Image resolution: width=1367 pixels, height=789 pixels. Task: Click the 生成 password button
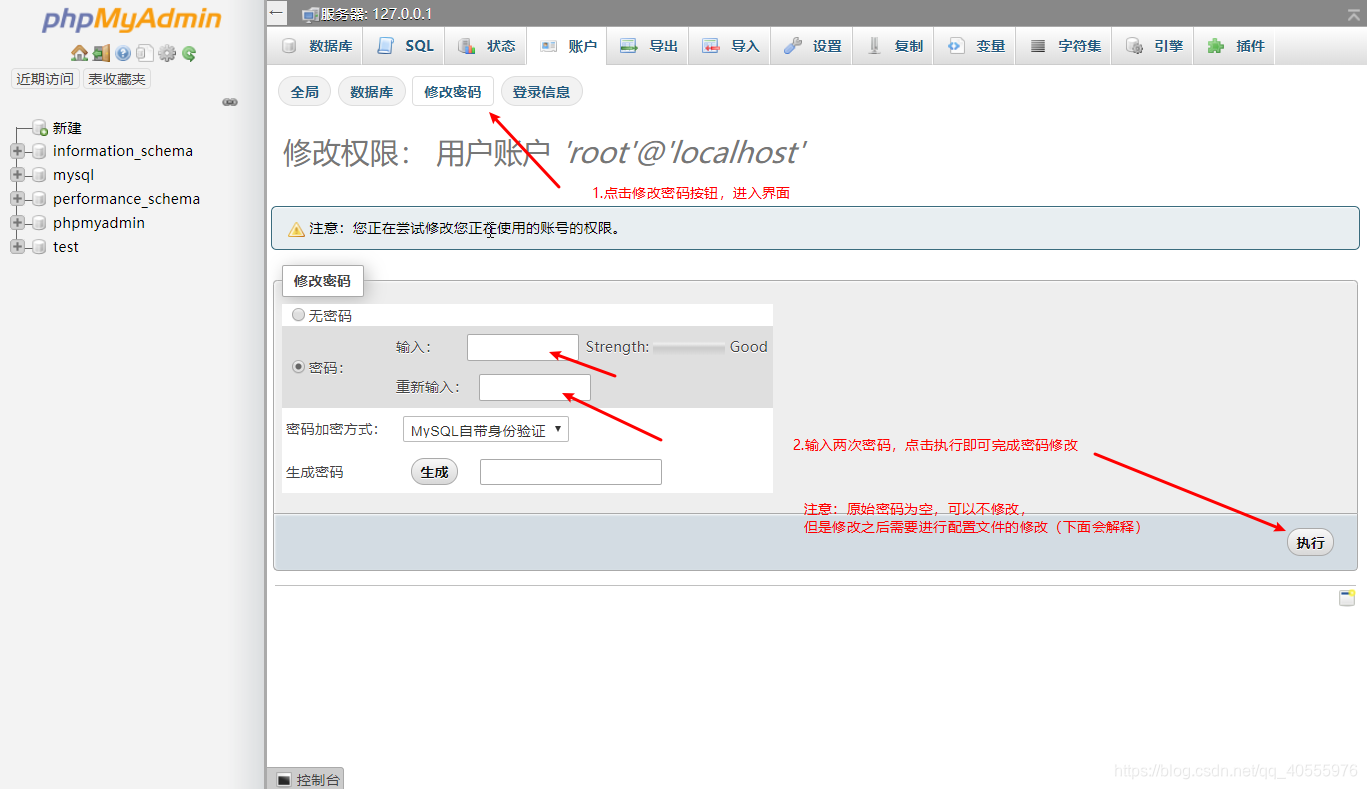click(x=434, y=472)
